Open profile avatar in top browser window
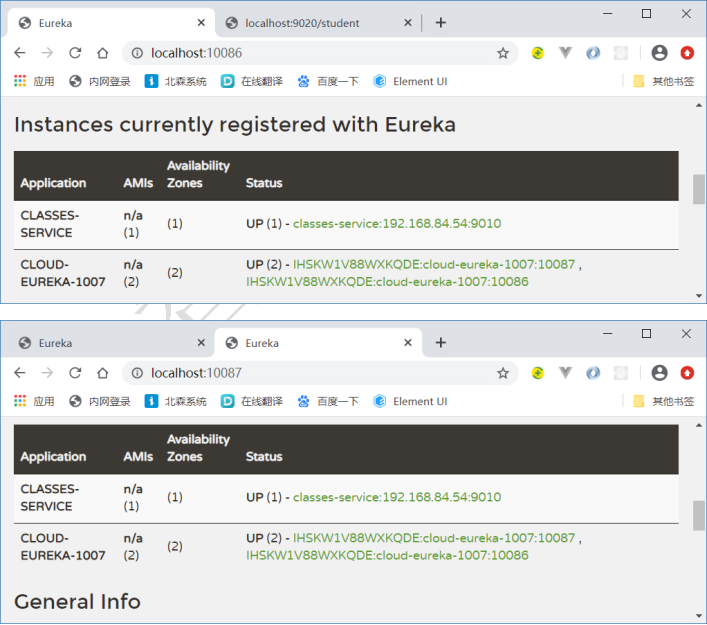This screenshot has width=707, height=625. (659, 53)
